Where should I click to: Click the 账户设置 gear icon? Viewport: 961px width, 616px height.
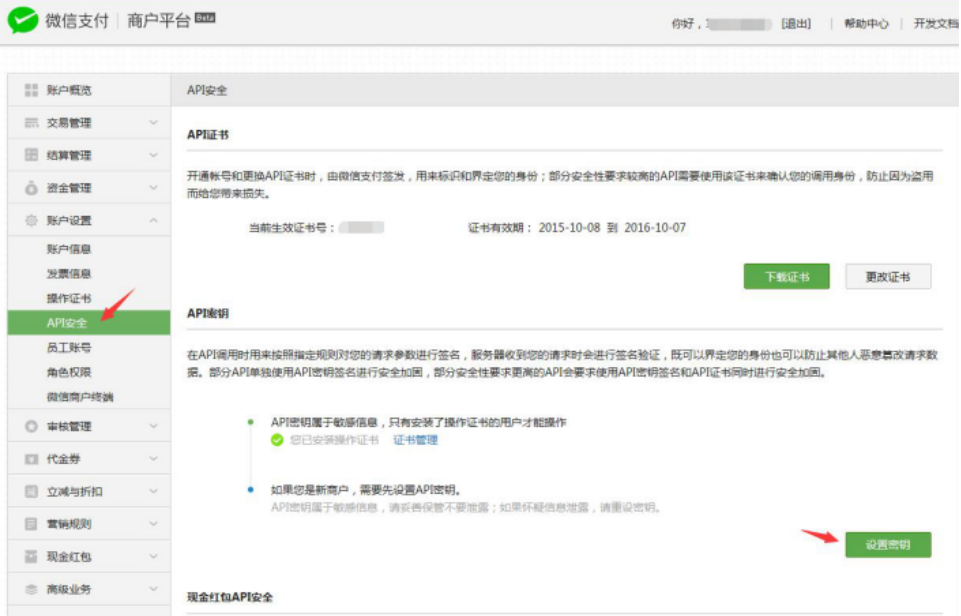[x=31, y=221]
